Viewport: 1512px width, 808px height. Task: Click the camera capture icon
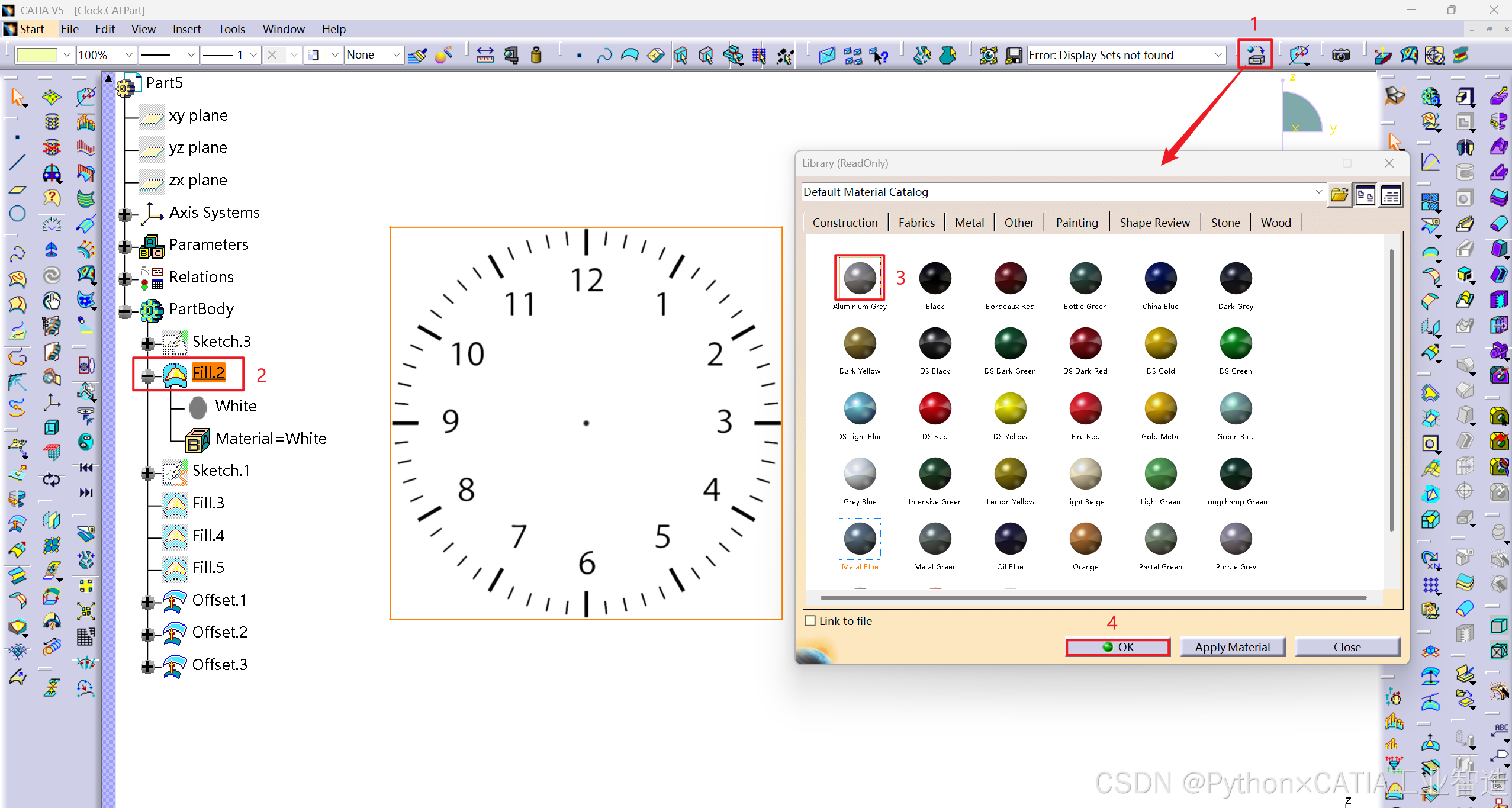click(x=1340, y=55)
